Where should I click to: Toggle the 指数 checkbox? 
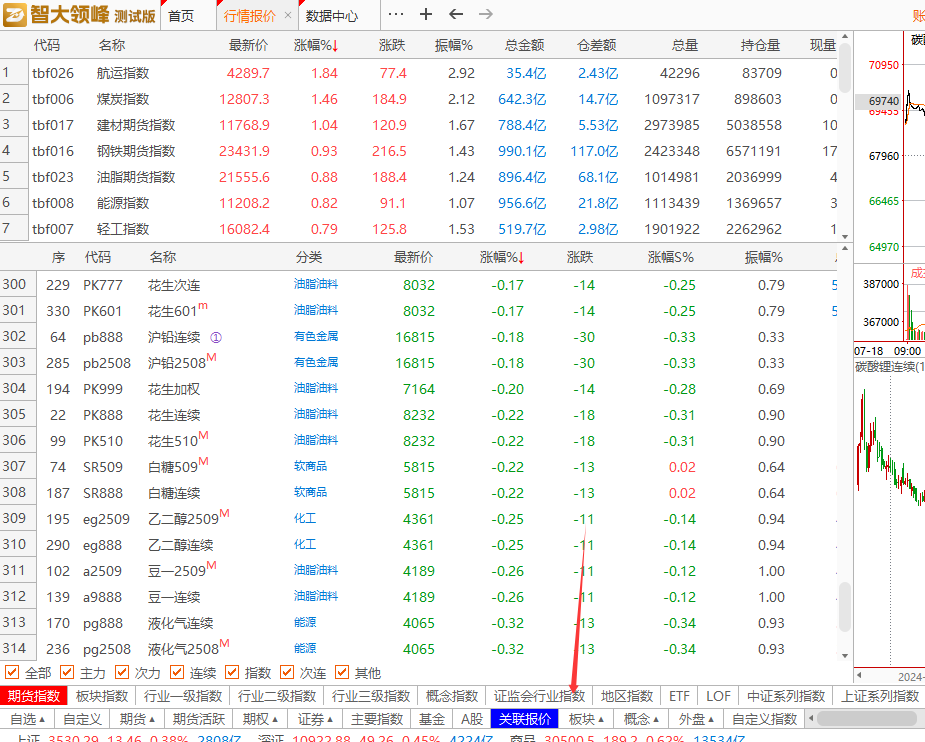[232, 672]
